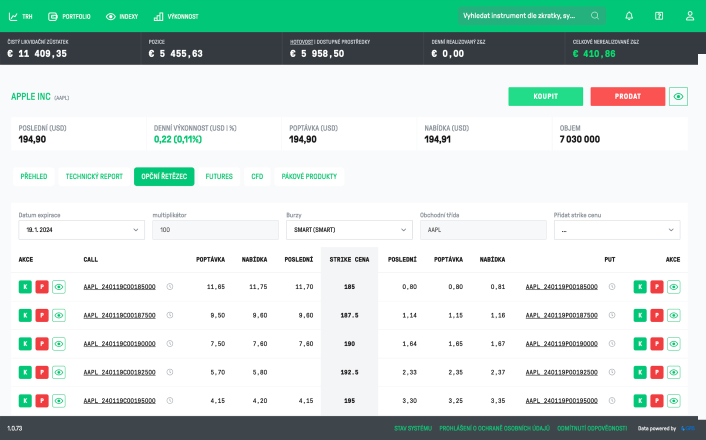Screen dimensions: 706x440
Task: Buy put at strike 185 (K)
Action: coord(640,287)
